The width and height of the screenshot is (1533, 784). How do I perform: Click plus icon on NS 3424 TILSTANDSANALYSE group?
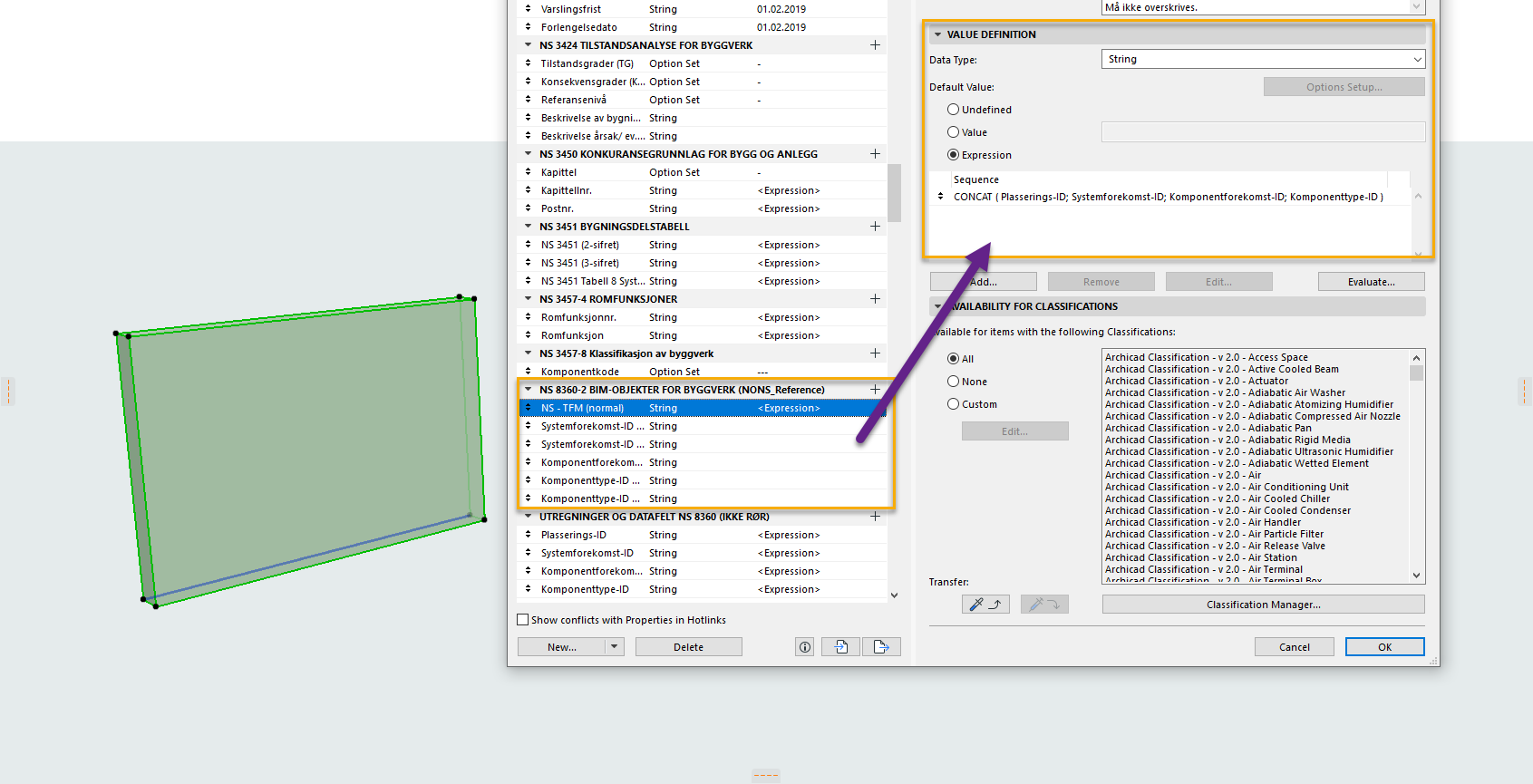(x=875, y=45)
